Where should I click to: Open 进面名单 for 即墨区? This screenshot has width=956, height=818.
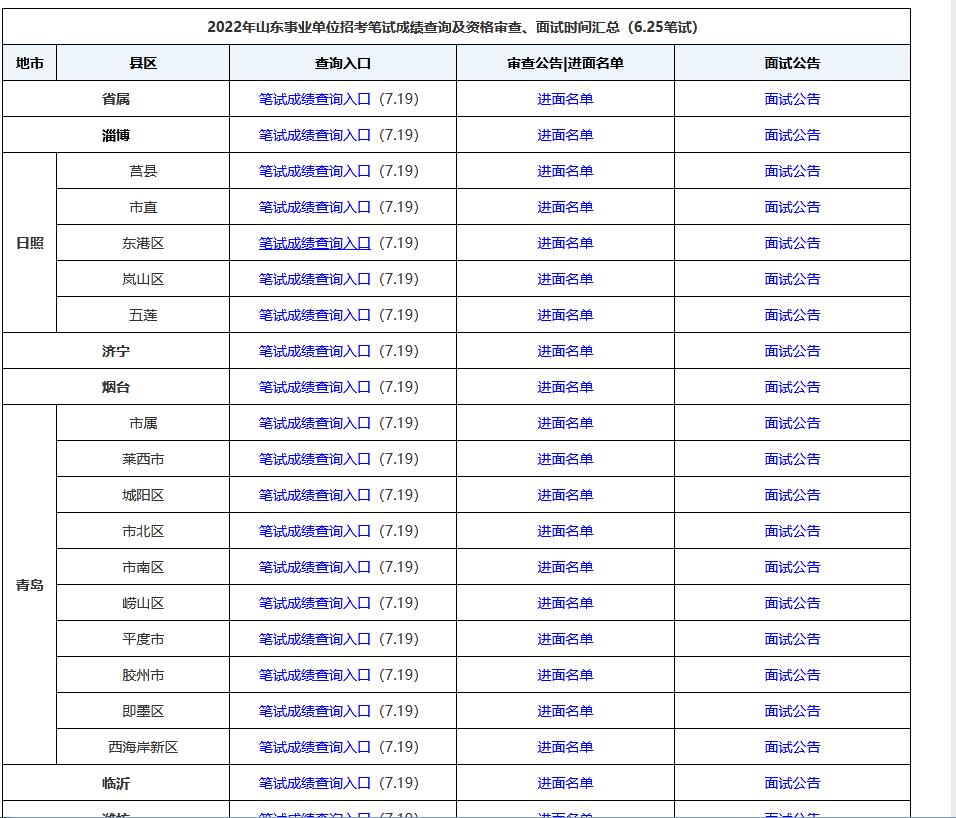click(565, 710)
